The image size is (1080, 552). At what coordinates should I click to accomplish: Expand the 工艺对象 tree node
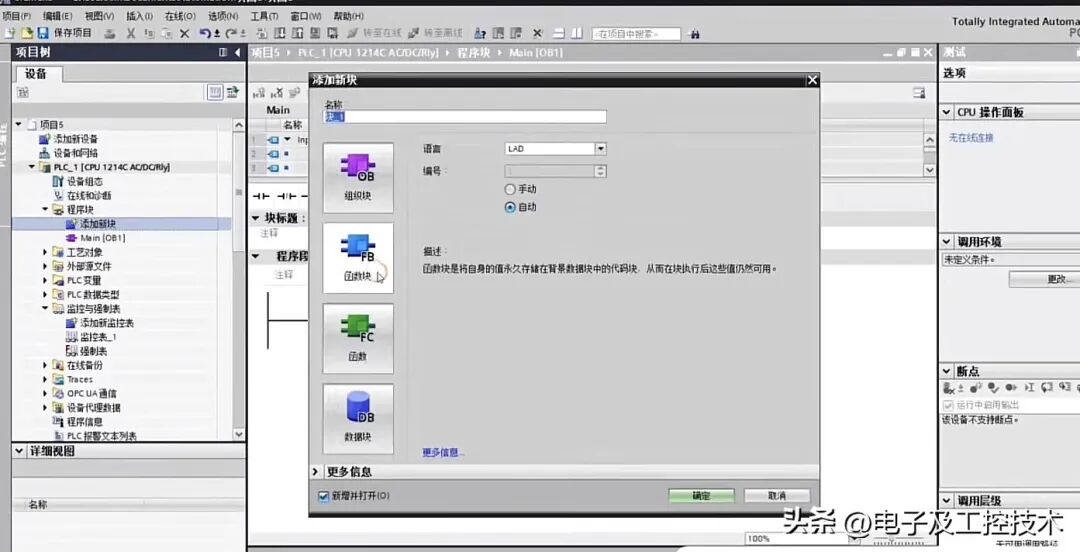click(x=46, y=253)
